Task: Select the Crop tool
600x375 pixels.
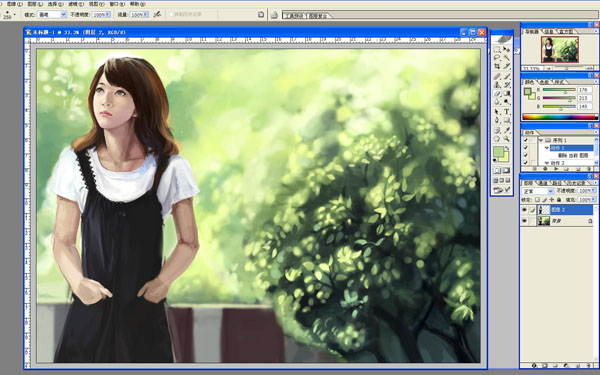Action: pyautogui.click(x=497, y=66)
